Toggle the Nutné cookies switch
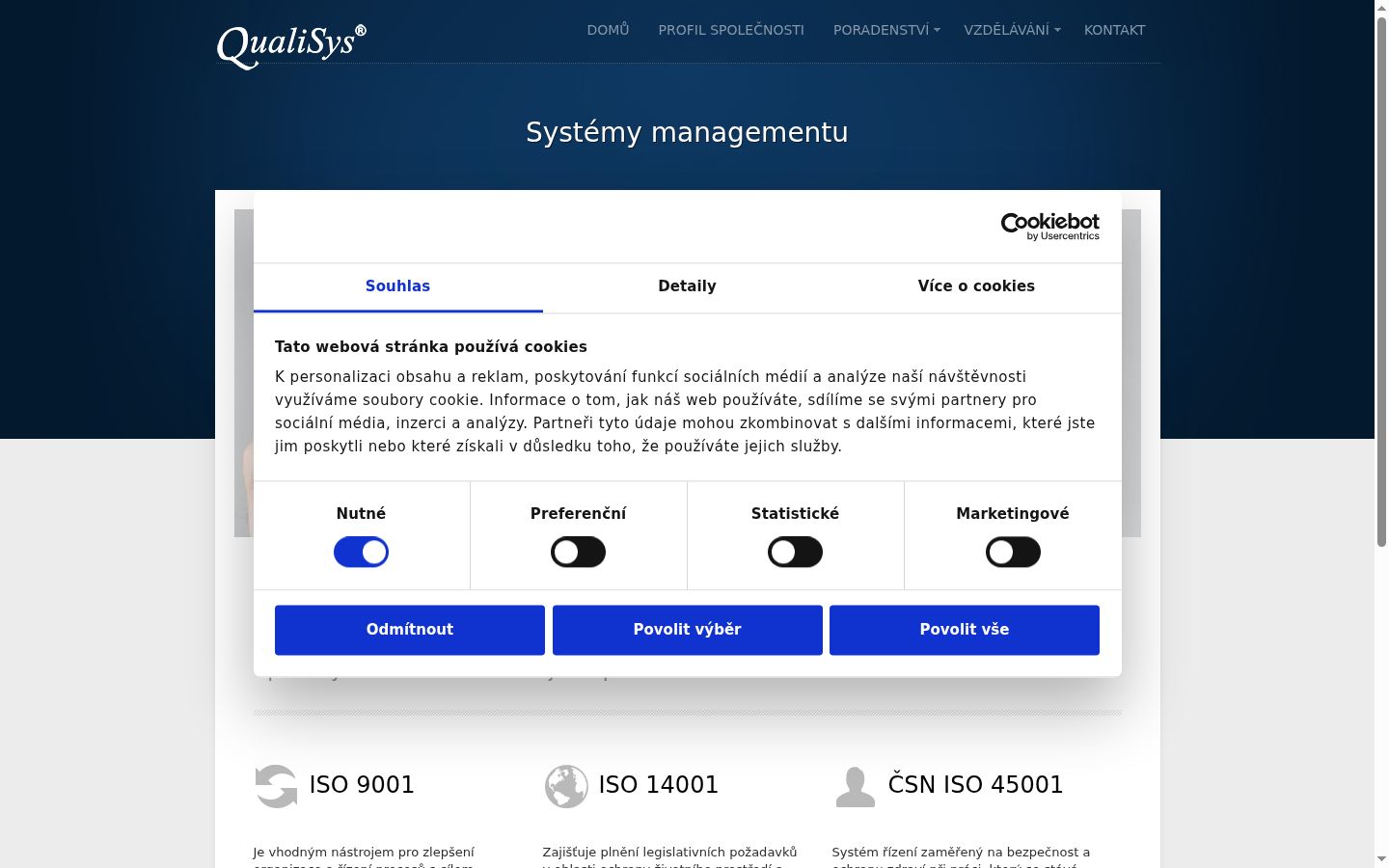 tap(361, 553)
